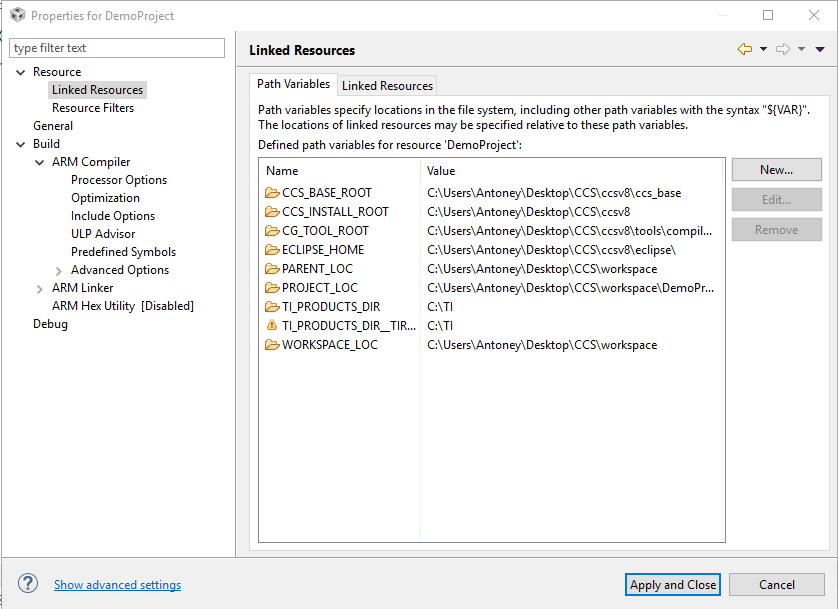Select the Path Variables tab
Viewport: 838px width, 609px height.
(293, 84)
